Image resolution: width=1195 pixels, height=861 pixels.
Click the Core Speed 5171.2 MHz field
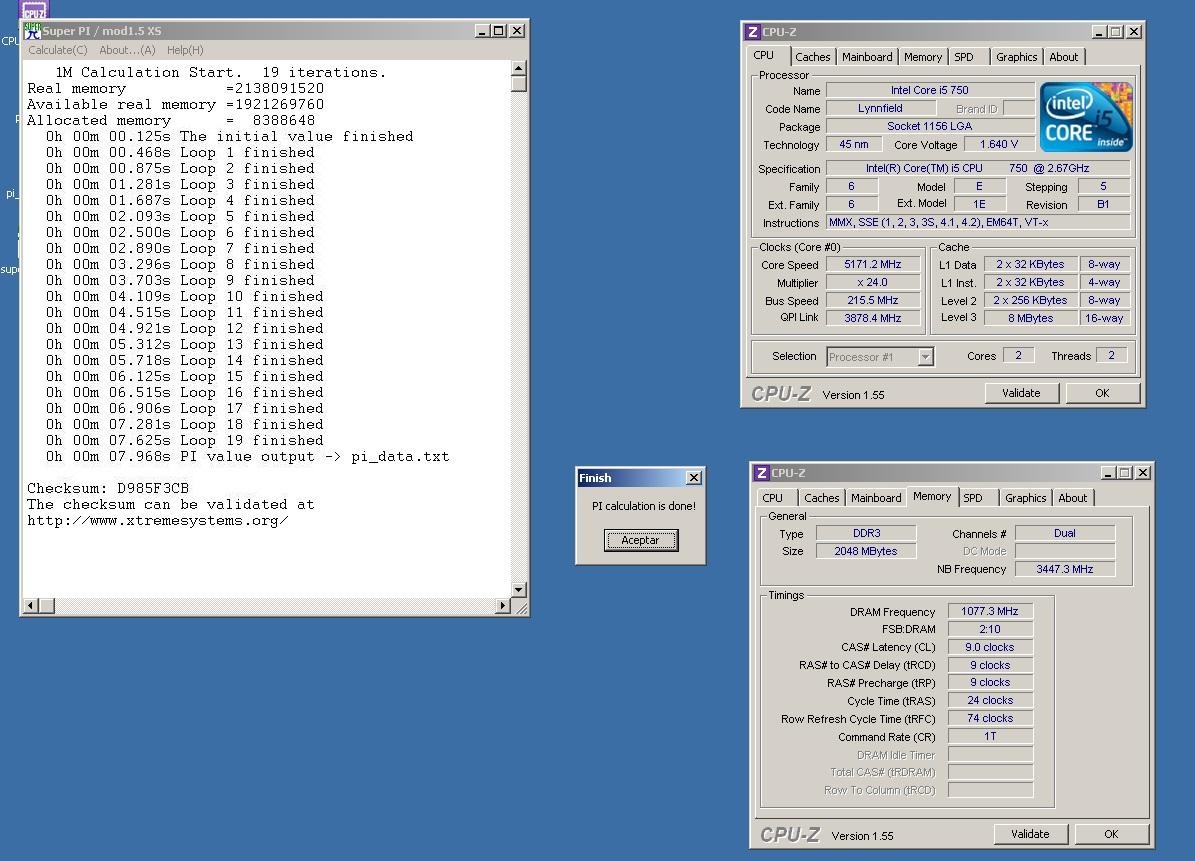873,264
